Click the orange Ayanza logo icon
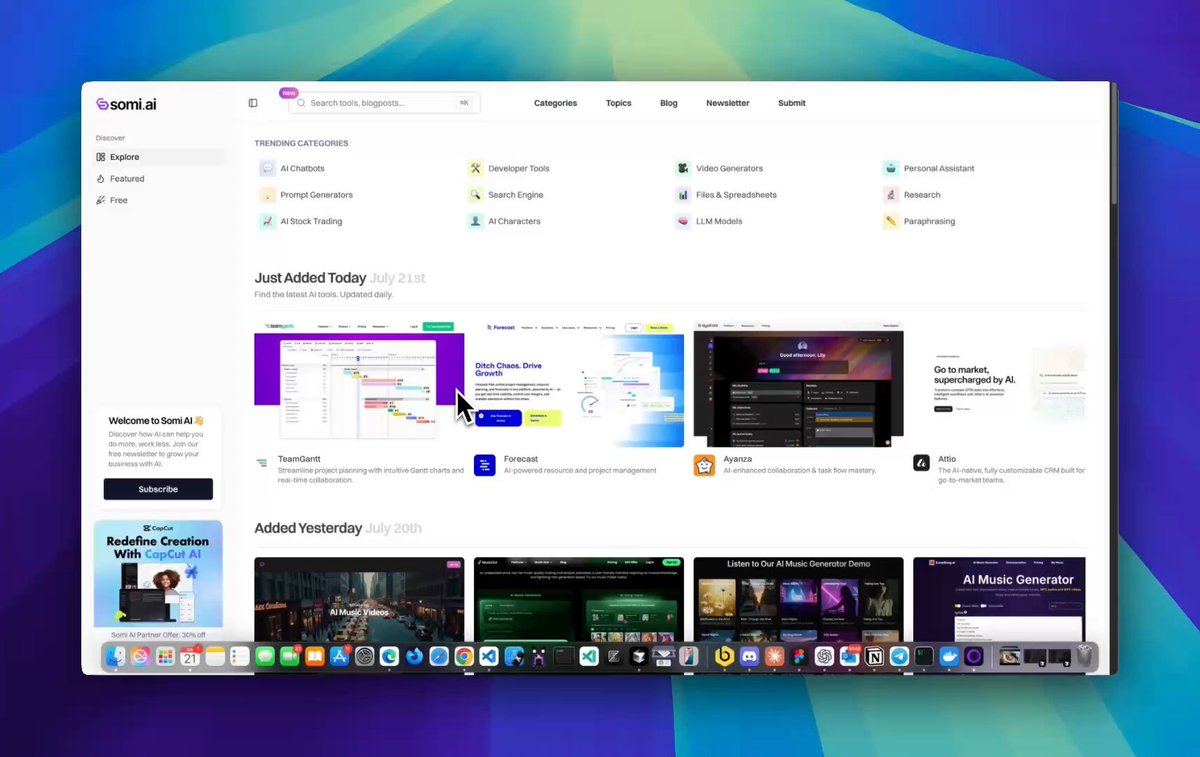The height and width of the screenshot is (757, 1200). pos(704,465)
